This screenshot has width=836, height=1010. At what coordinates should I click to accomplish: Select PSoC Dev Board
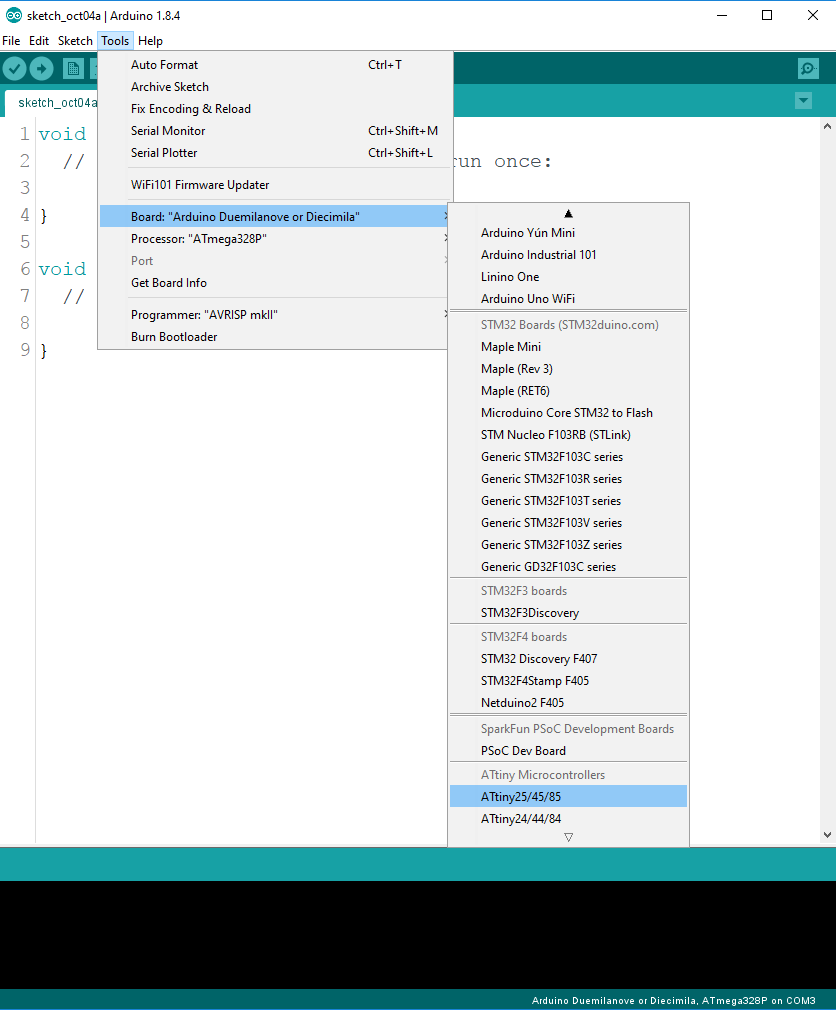coord(568,750)
